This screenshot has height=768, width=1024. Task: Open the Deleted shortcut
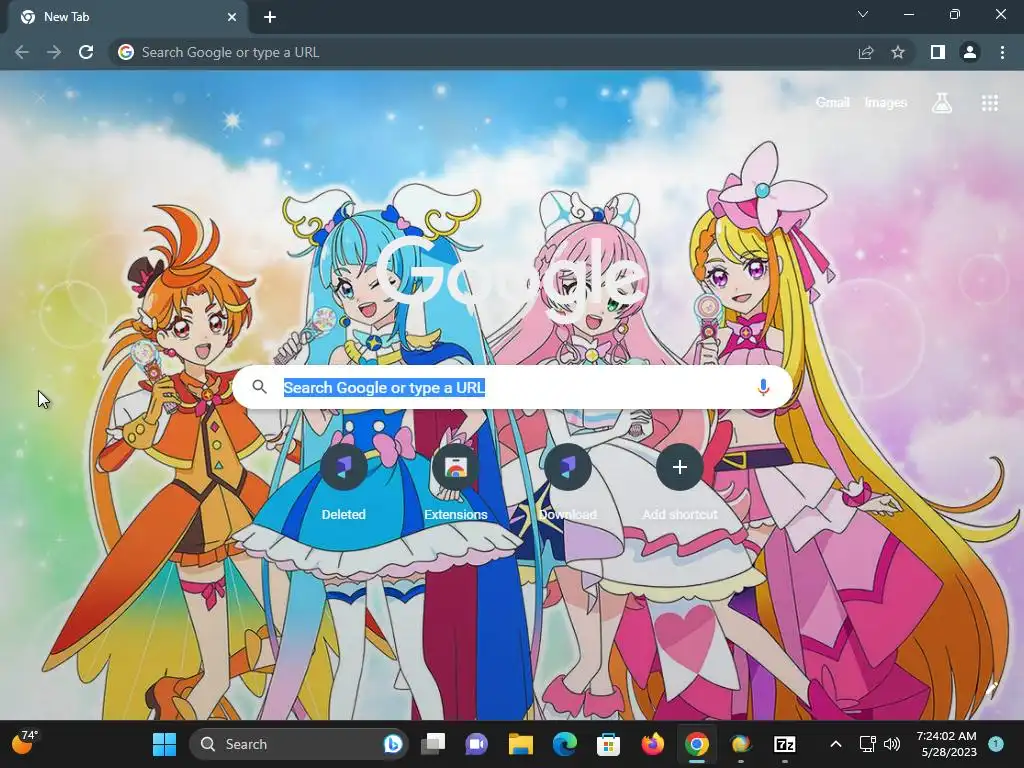coord(344,483)
